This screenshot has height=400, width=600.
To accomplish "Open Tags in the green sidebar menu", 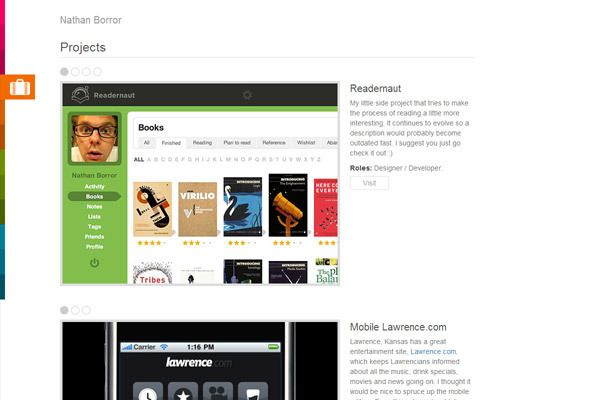I will pyautogui.click(x=95, y=227).
